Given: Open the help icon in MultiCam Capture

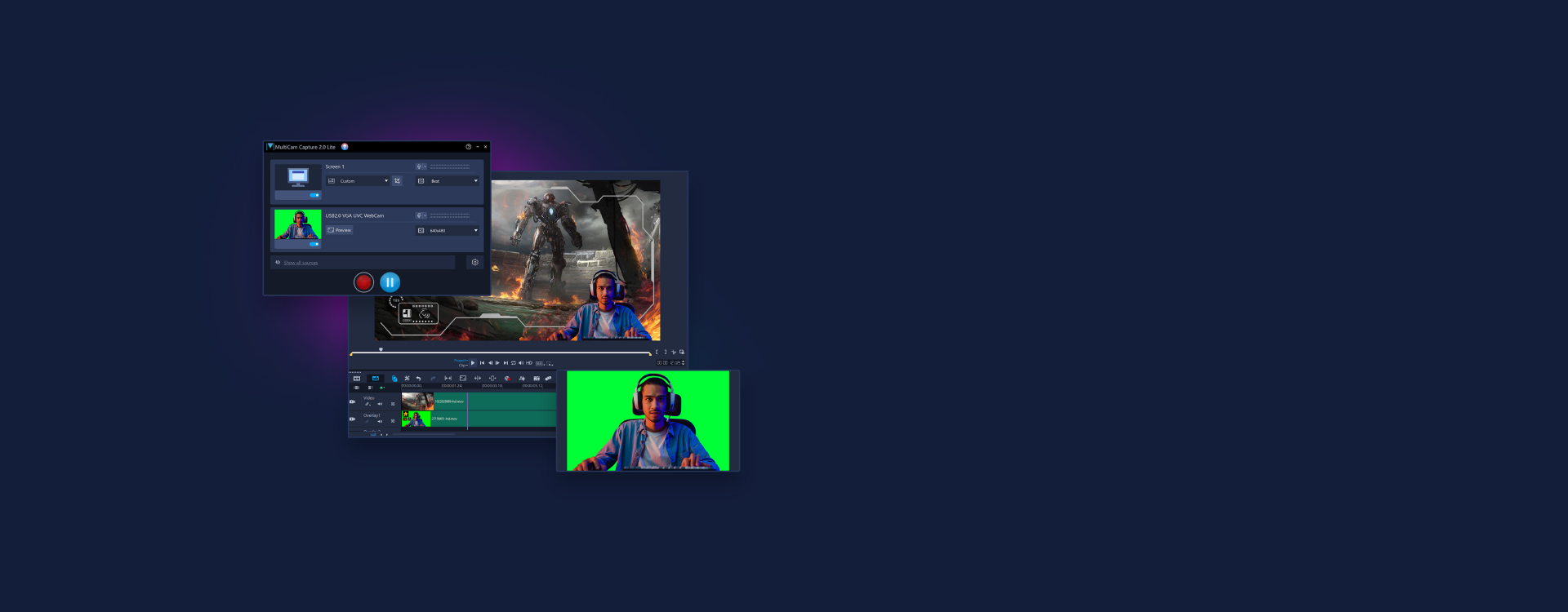Looking at the screenshot, I should coord(469,147).
